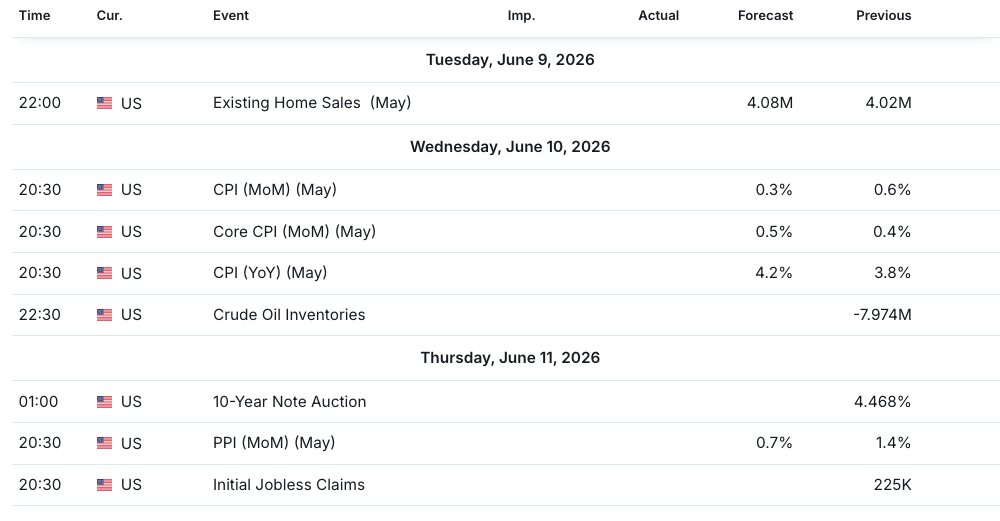Click the Wednesday, June 10, 2026 date header
Image resolution: width=1000 pixels, height=521 pixels.
[510, 147]
